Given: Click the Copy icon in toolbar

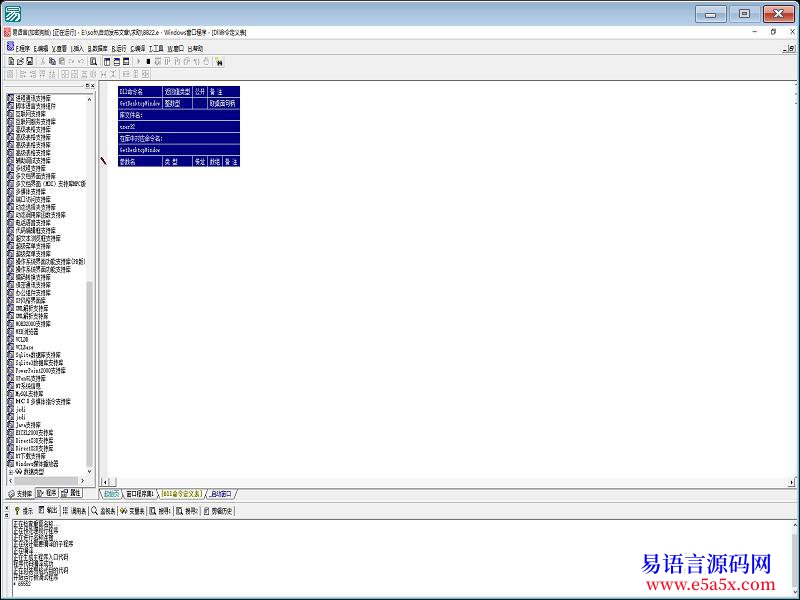Looking at the screenshot, I should [52, 61].
